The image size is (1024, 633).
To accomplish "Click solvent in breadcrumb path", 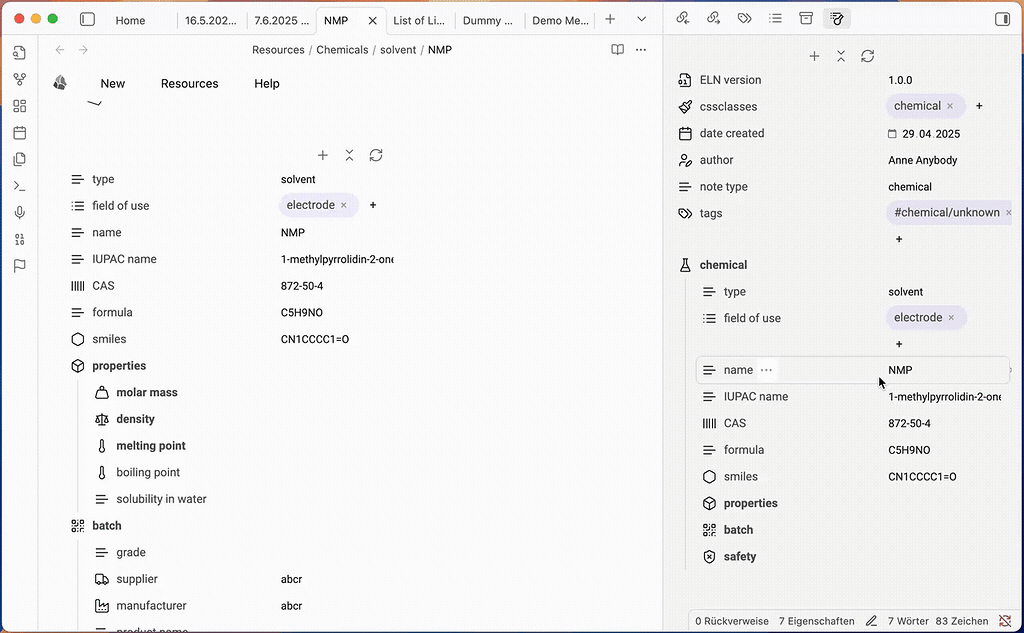I will pos(398,50).
